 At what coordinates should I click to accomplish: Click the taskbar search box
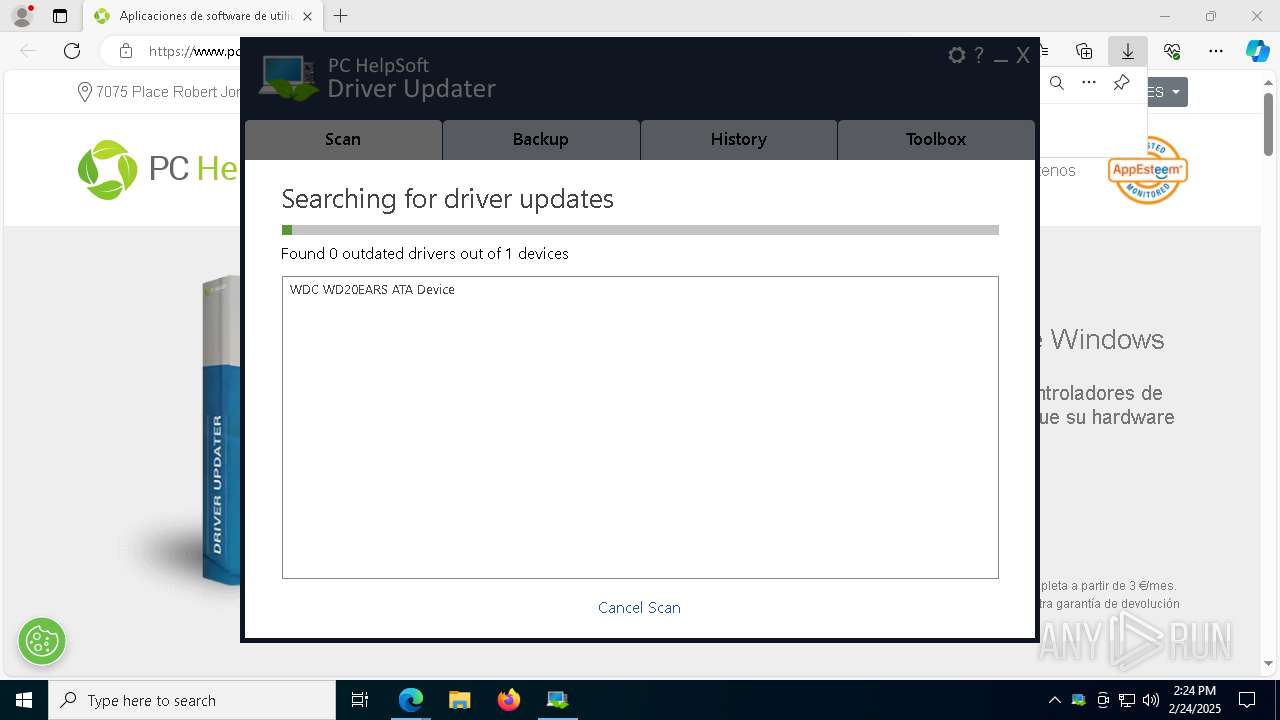click(192, 700)
